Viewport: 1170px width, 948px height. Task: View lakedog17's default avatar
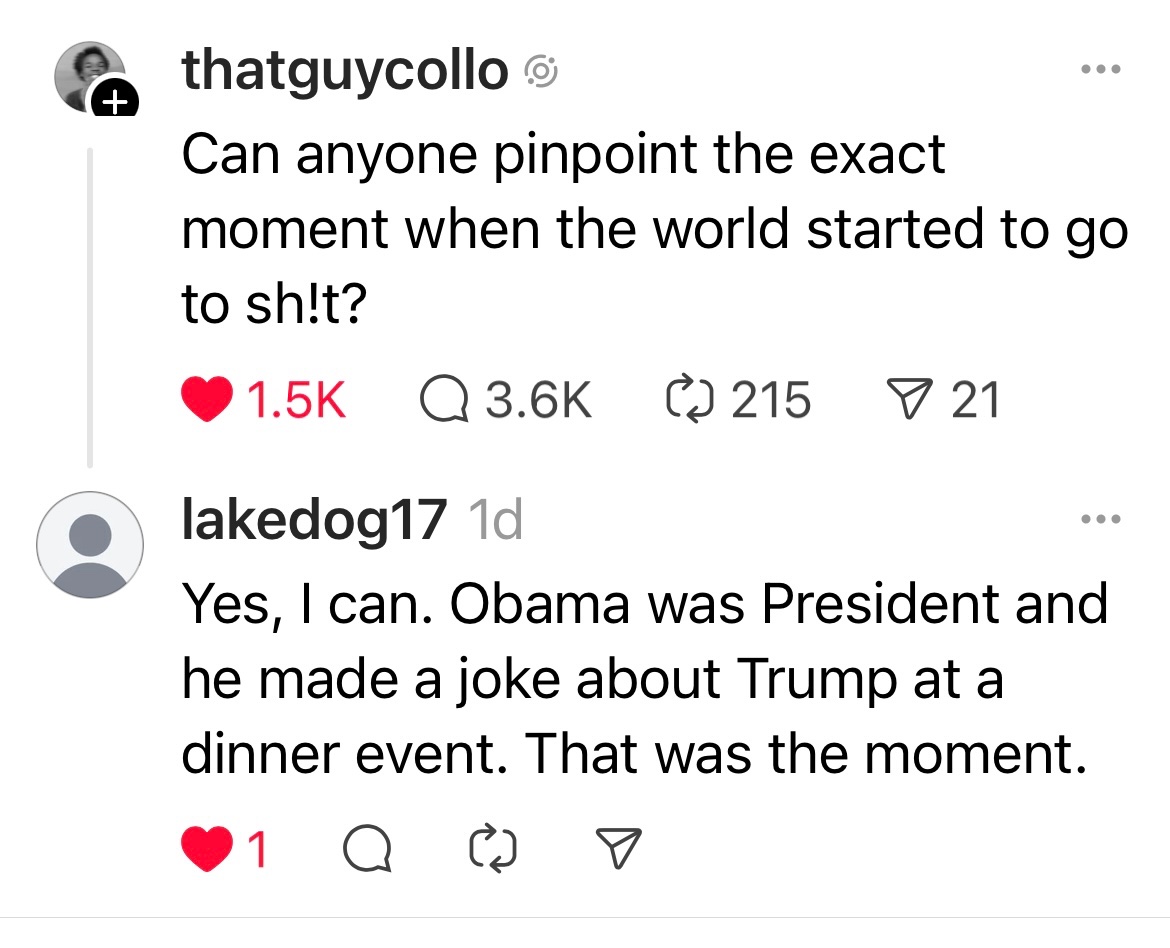coord(89,545)
